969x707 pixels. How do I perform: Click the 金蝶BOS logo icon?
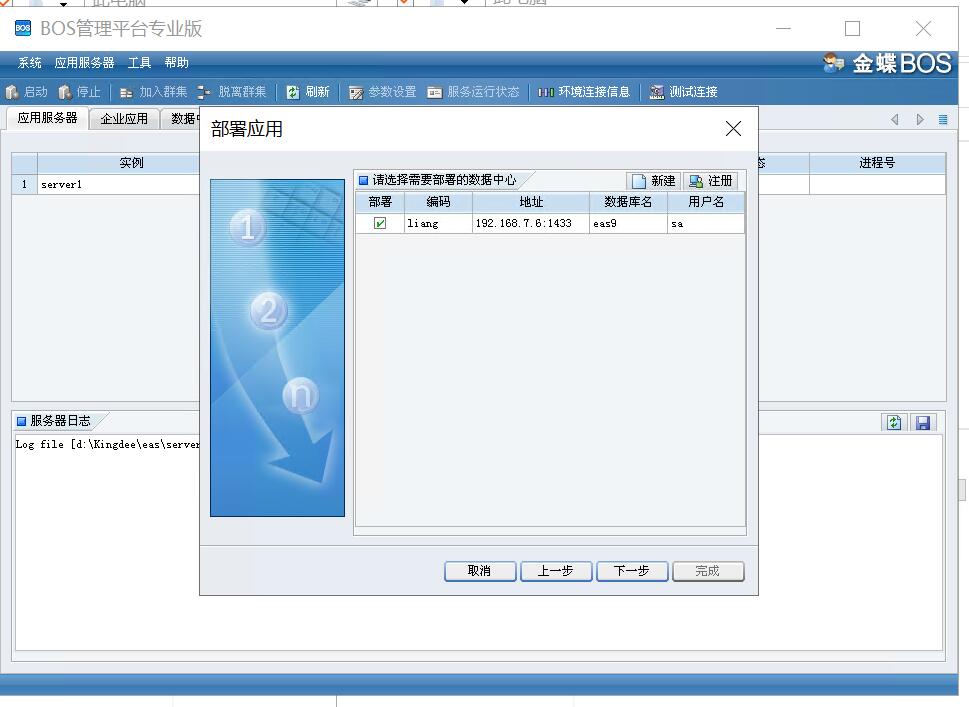pyautogui.click(x=834, y=63)
